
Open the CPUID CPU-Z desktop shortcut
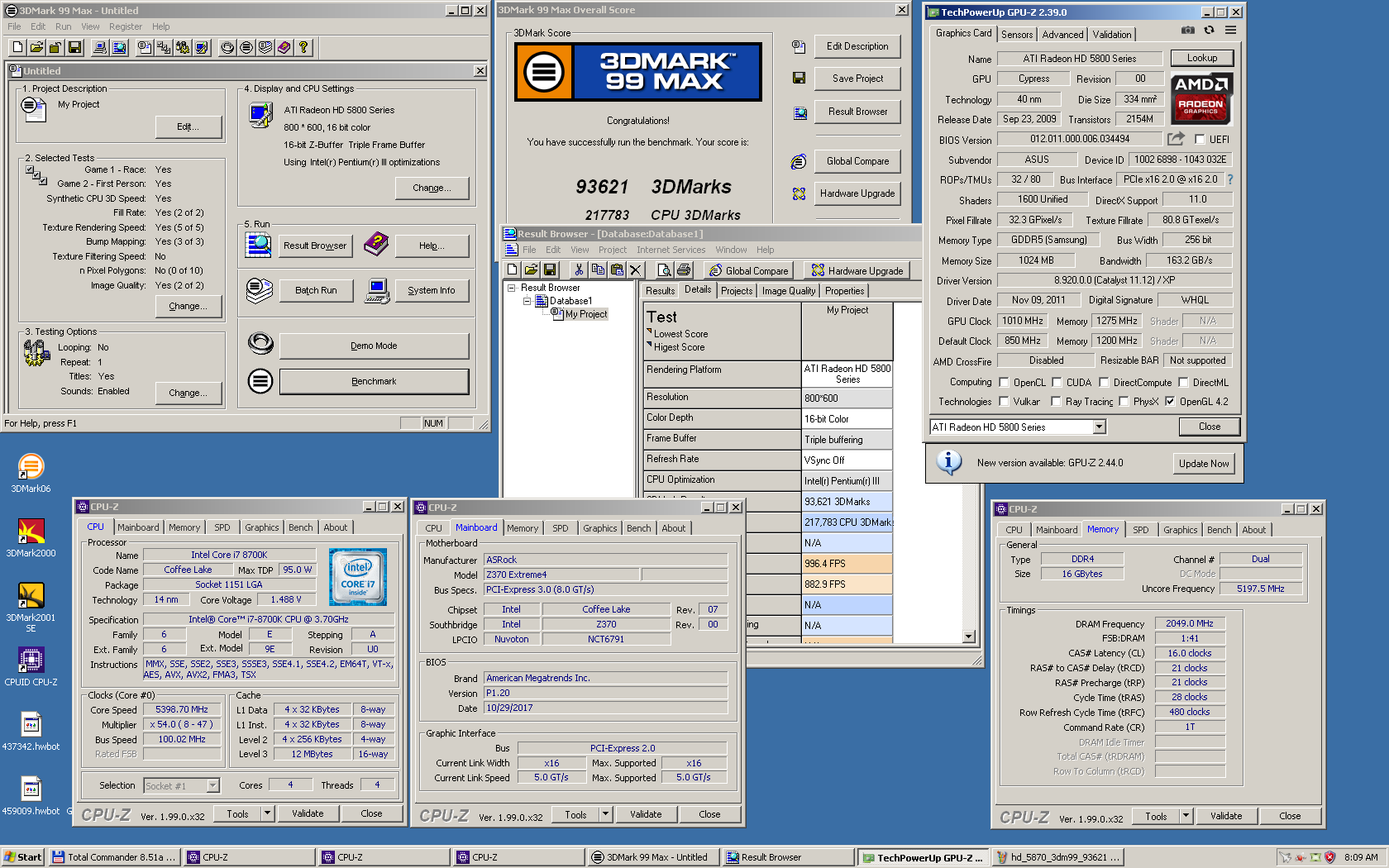click(x=31, y=666)
